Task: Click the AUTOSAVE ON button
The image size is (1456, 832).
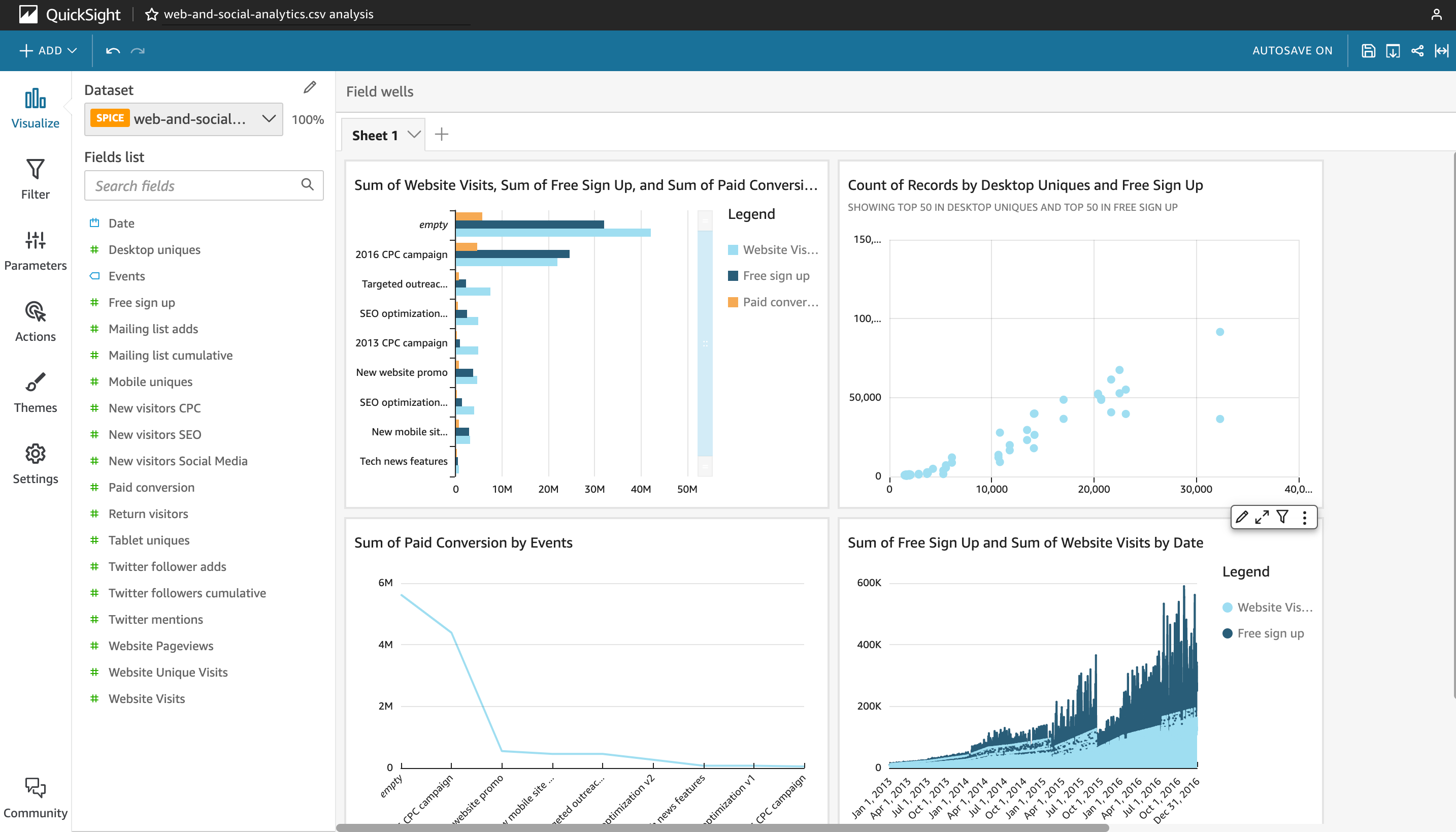Action: [1292, 51]
